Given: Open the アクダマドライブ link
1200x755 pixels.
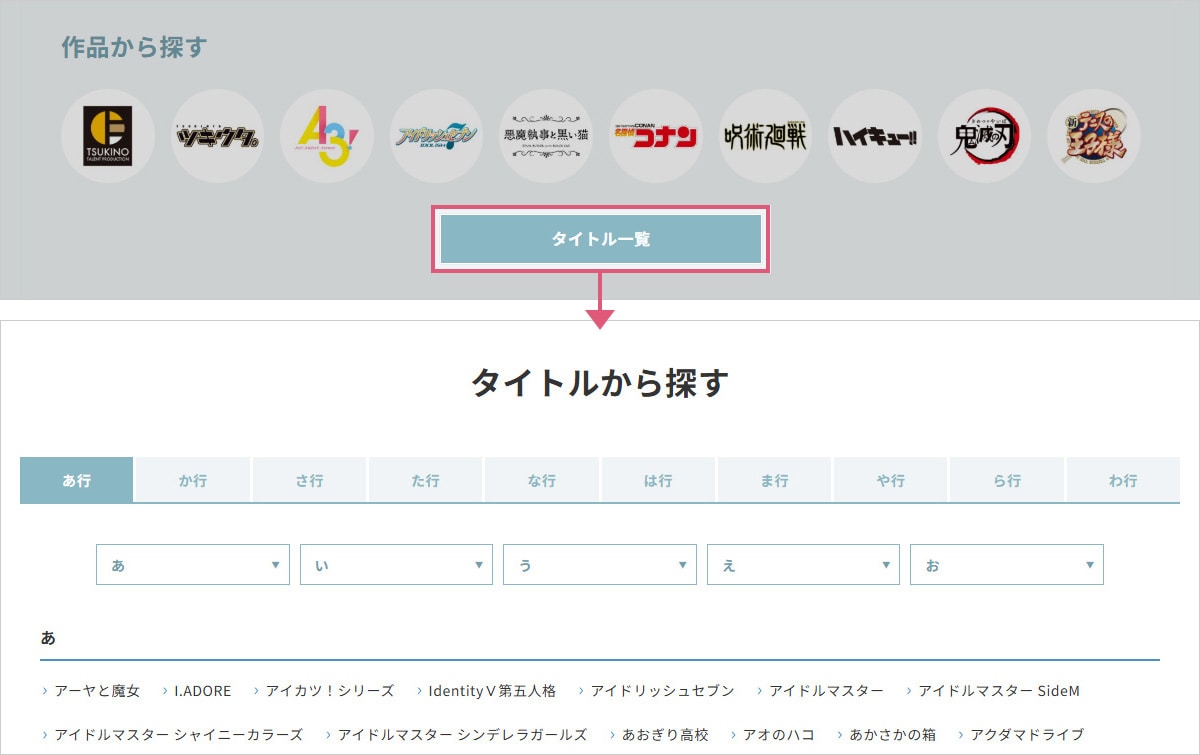Looking at the screenshot, I should click(1026, 734).
